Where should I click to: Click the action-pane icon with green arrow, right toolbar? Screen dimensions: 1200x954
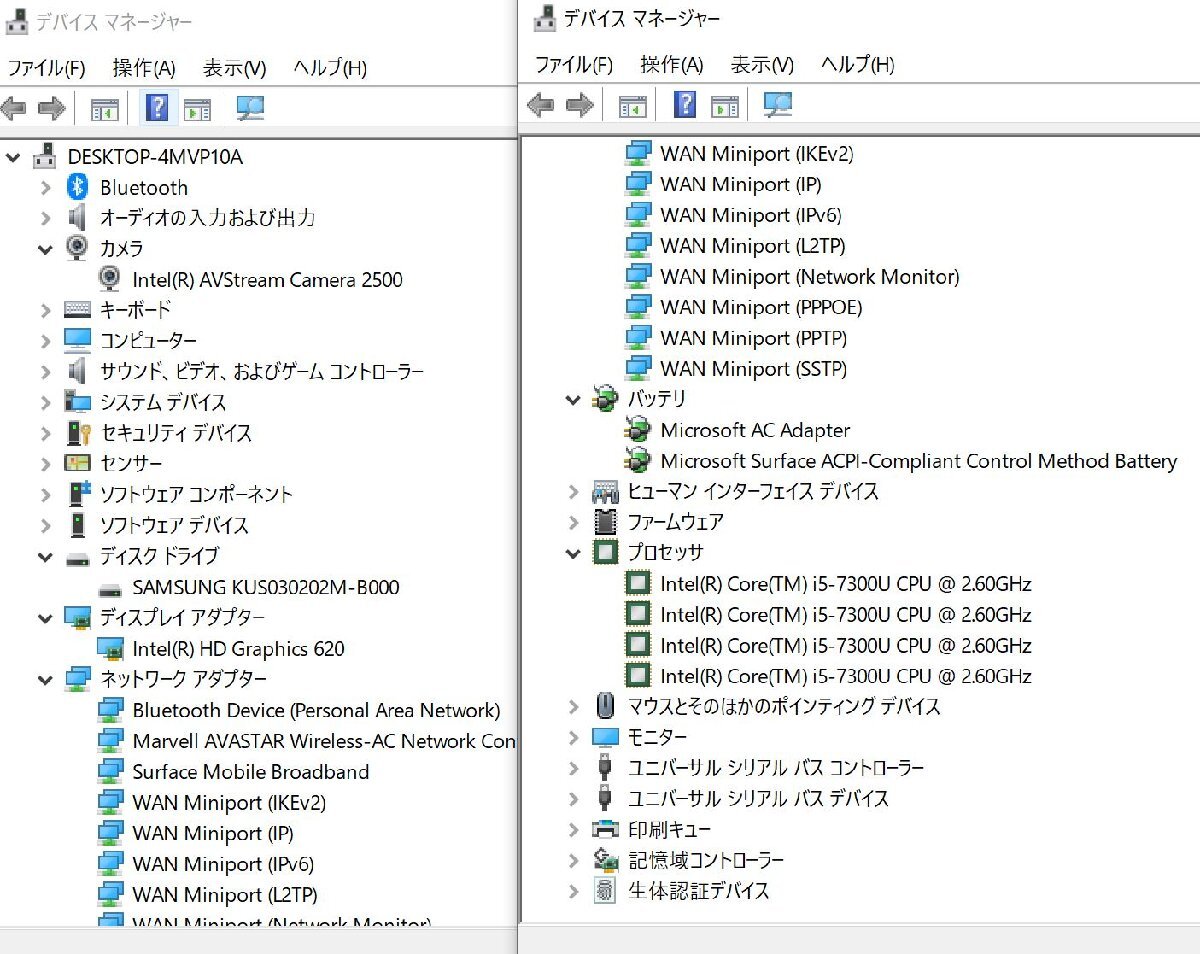[x=725, y=105]
